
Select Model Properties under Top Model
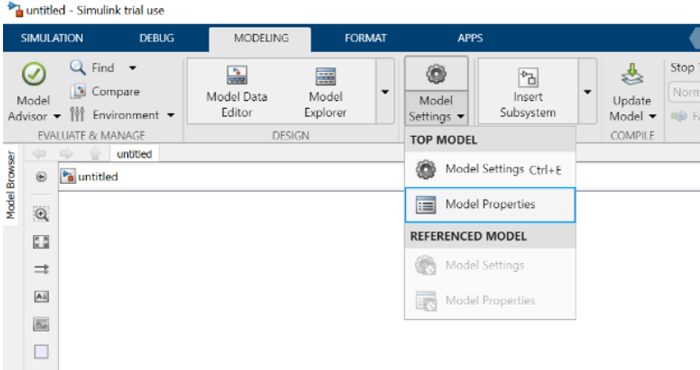[x=490, y=205]
